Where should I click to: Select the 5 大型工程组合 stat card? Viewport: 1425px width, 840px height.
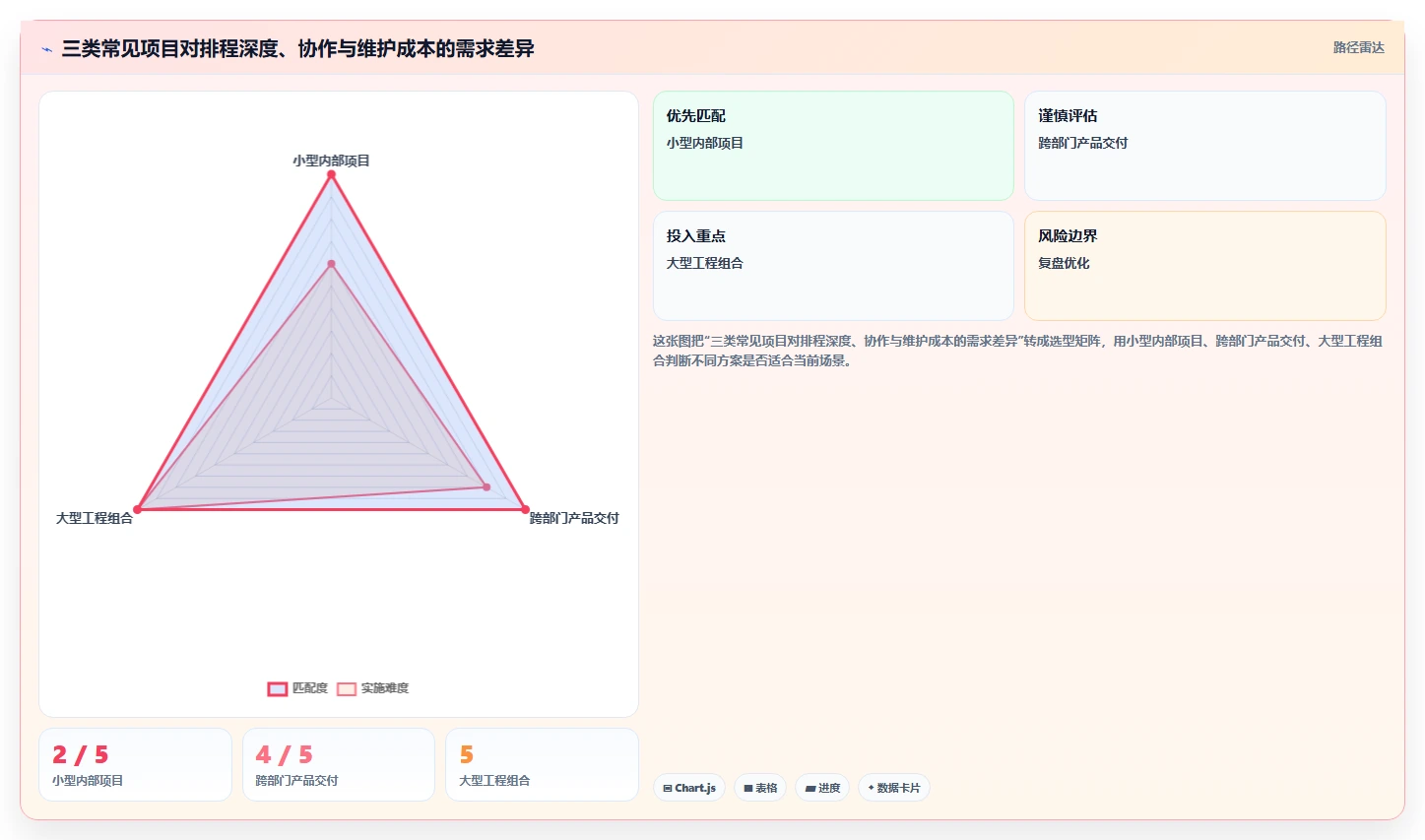coord(542,765)
